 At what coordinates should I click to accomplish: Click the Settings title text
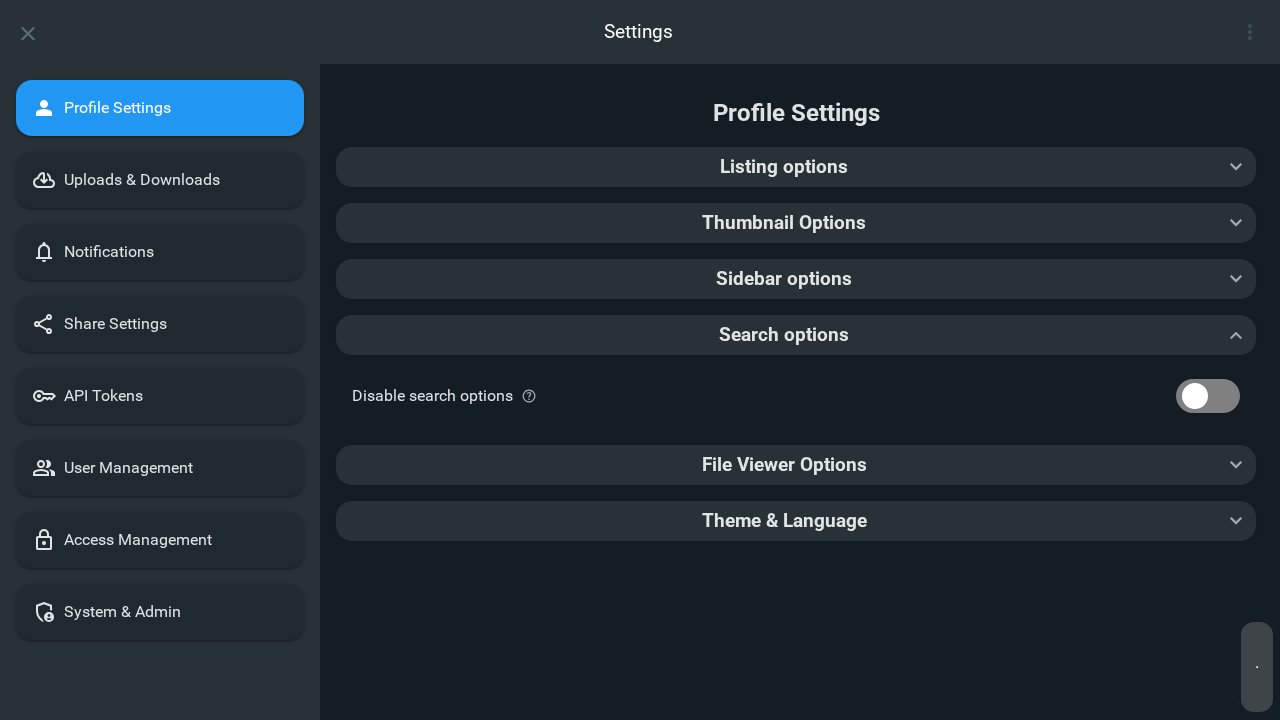point(638,32)
